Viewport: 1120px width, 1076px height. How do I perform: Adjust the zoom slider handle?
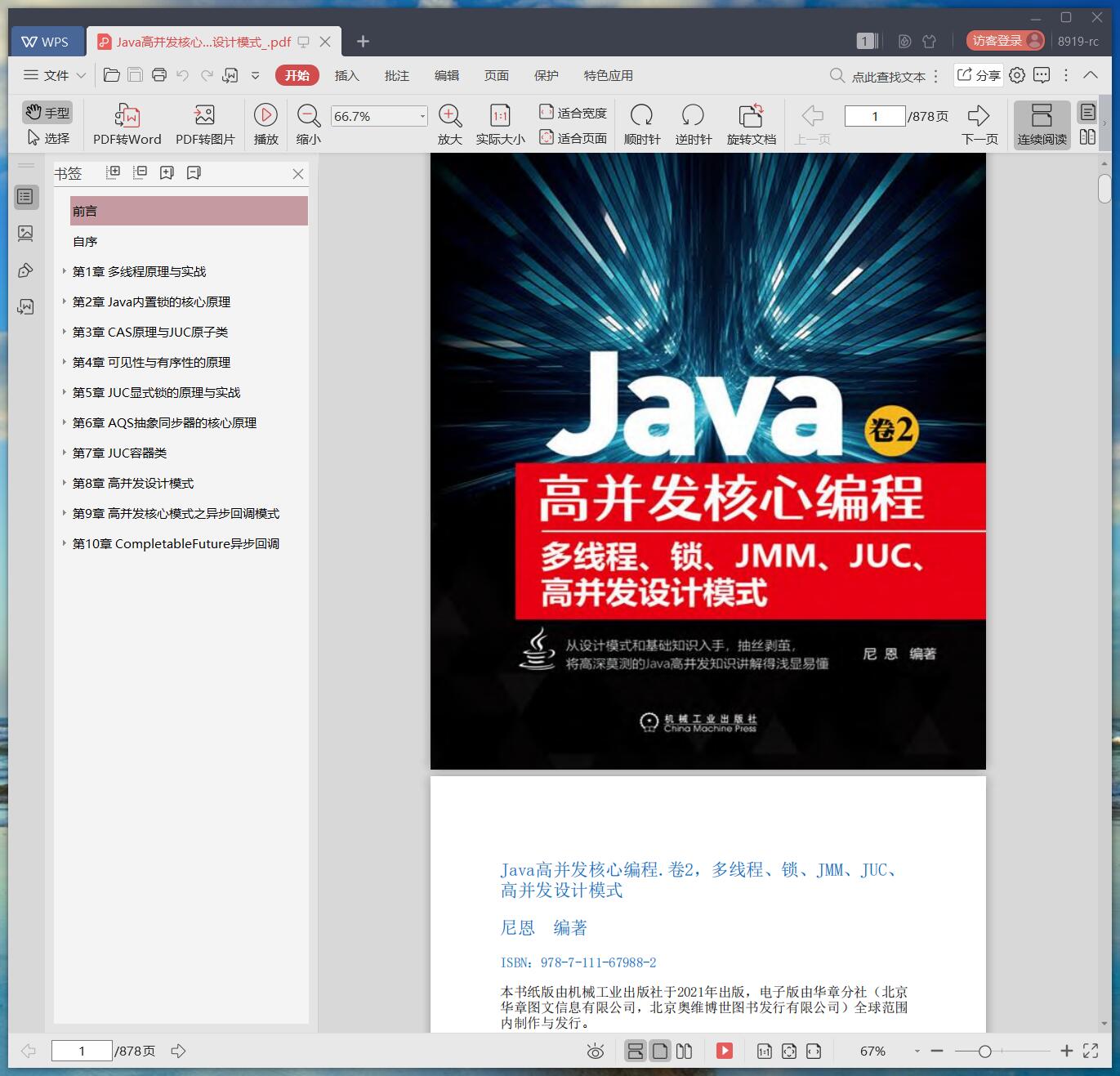pos(985,1051)
